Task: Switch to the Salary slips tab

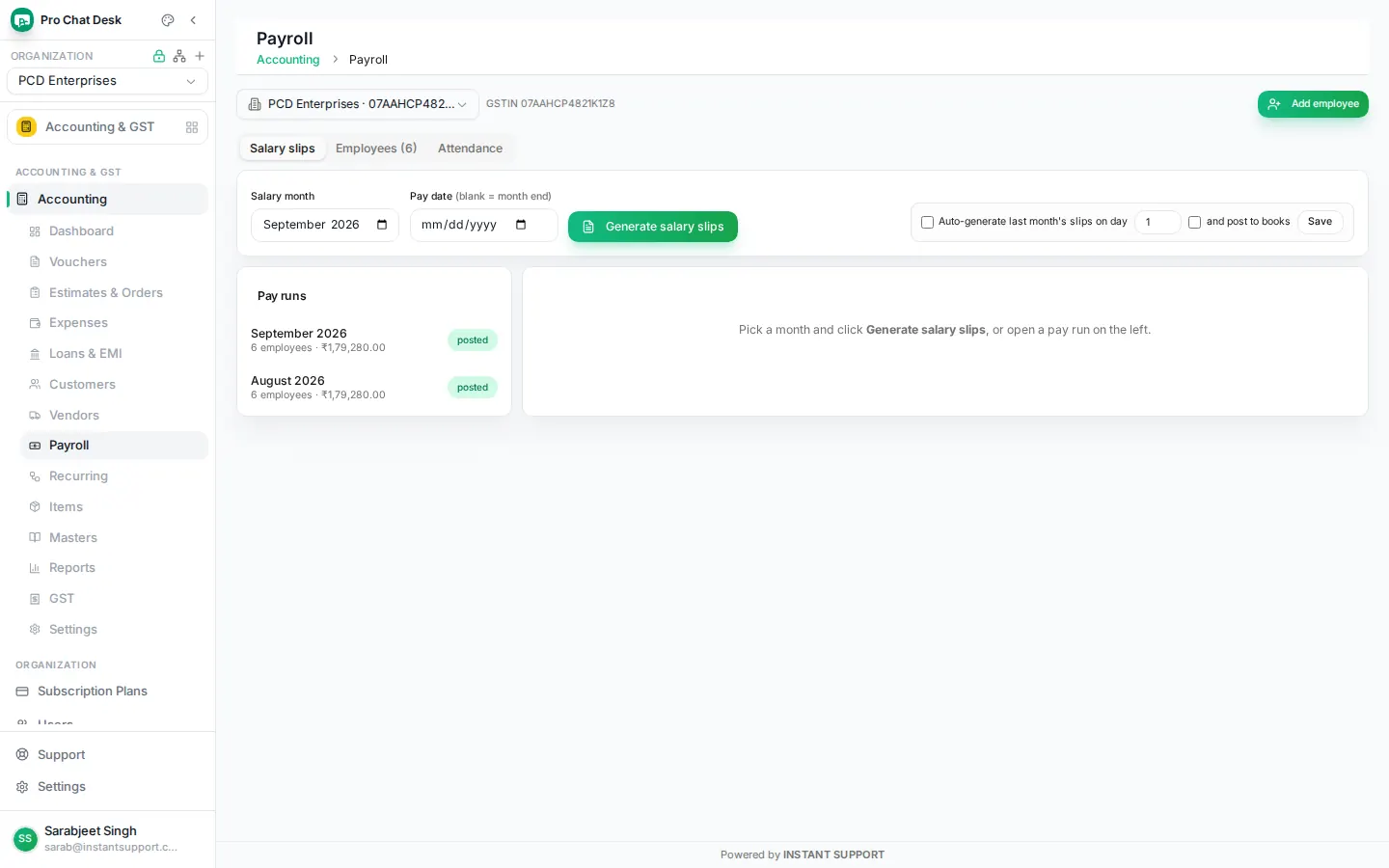Action: 283,149
